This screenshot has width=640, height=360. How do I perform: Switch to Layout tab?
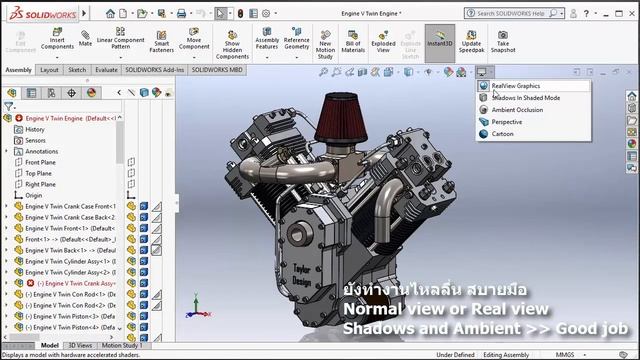coord(49,70)
